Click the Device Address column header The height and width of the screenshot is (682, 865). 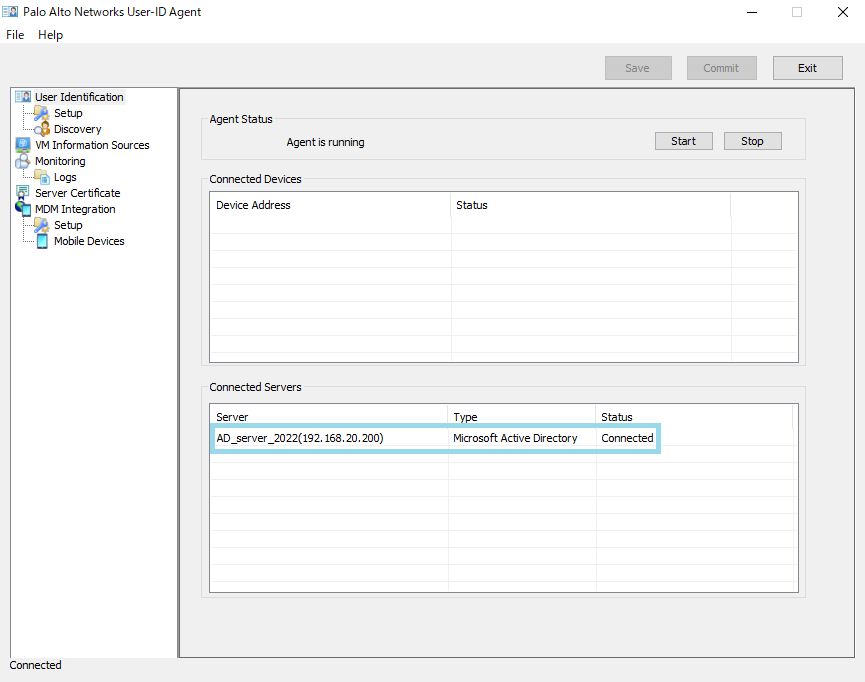click(330, 205)
